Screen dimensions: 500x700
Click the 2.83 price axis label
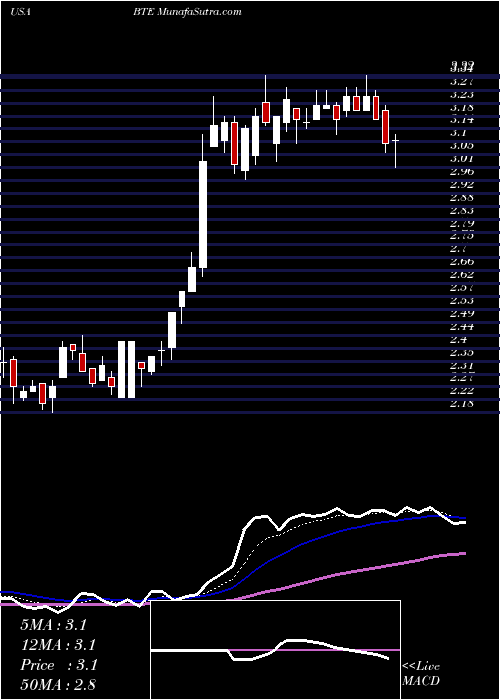point(462,210)
